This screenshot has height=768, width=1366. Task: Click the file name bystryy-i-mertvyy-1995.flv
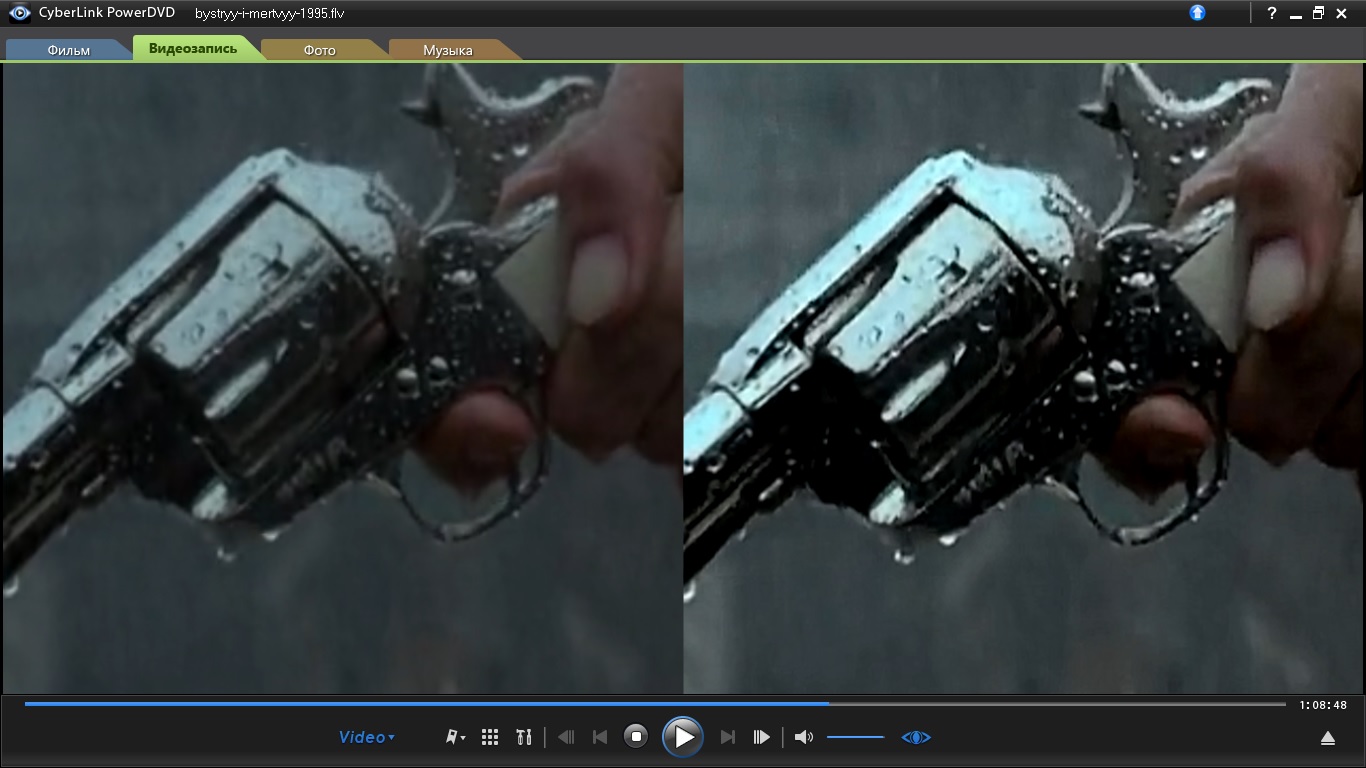270,14
